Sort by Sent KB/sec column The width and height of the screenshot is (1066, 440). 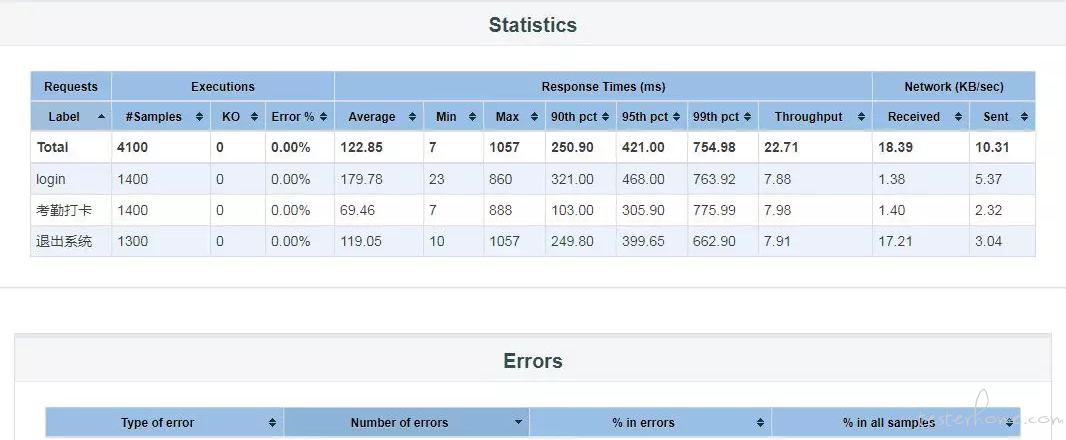click(1003, 116)
